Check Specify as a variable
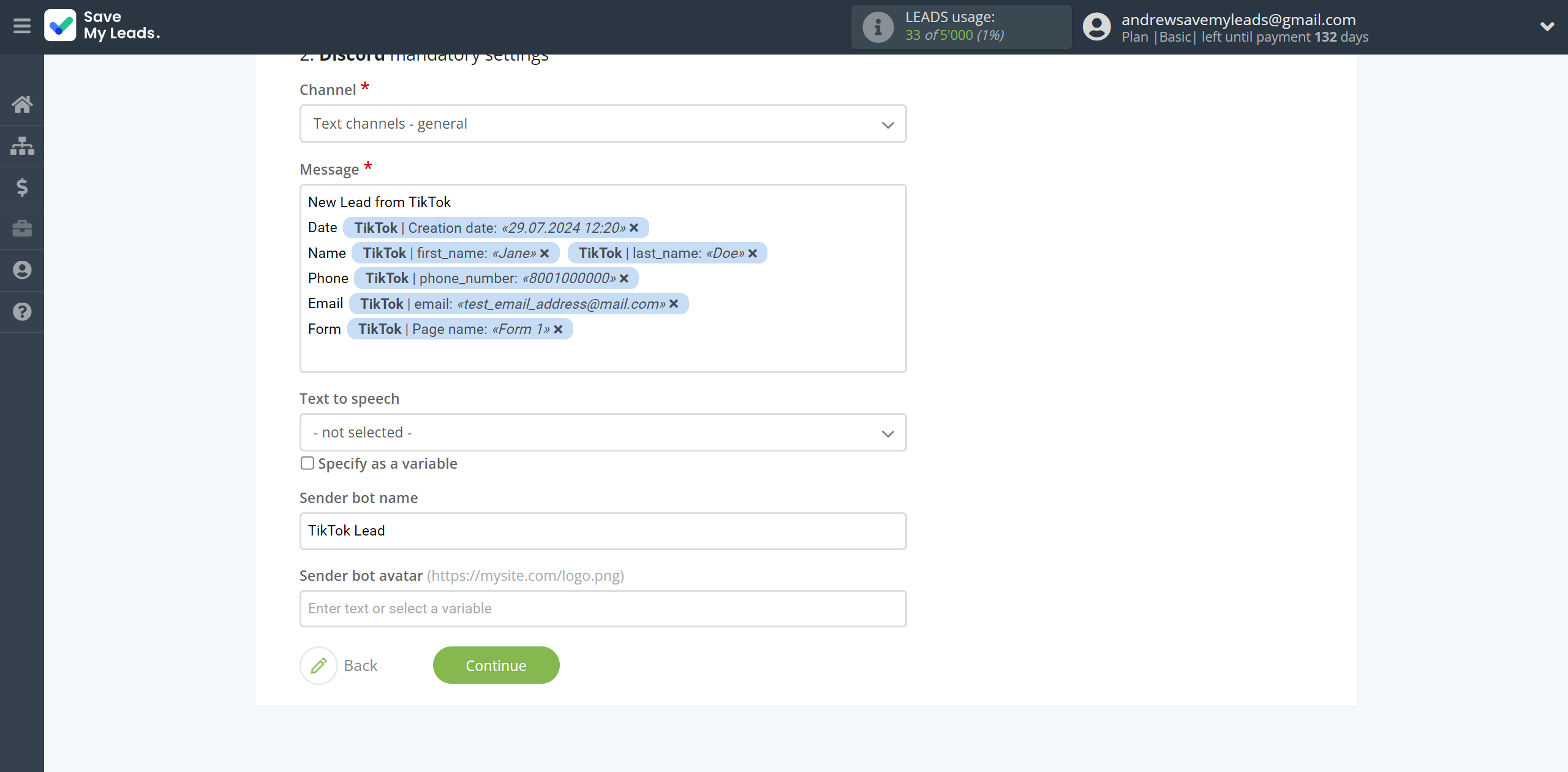The width and height of the screenshot is (1568, 772). pos(307,463)
